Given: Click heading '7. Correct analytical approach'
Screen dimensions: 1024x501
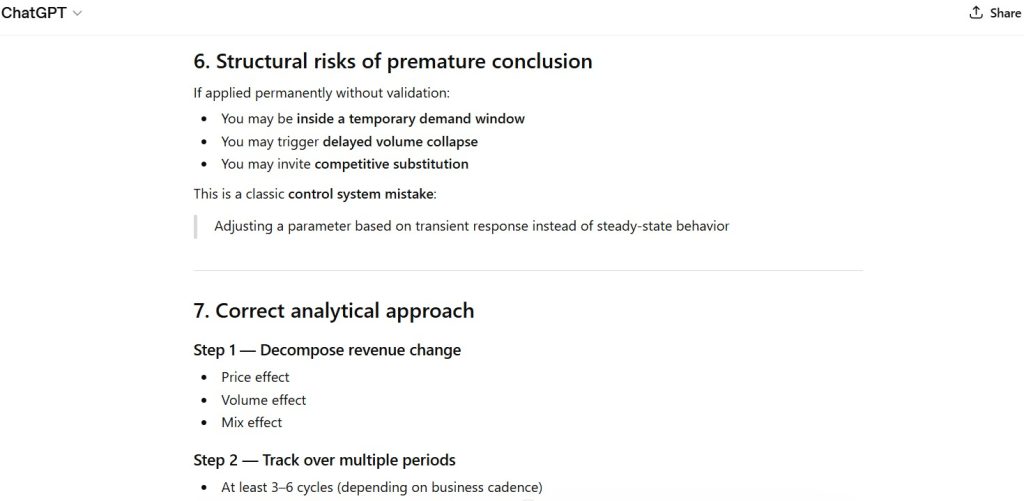Looking at the screenshot, I should [334, 310].
